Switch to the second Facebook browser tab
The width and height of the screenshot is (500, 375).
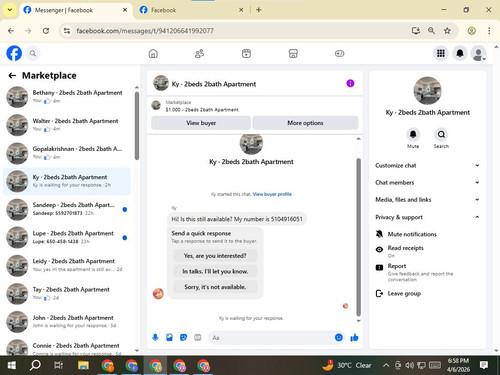pos(192,10)
